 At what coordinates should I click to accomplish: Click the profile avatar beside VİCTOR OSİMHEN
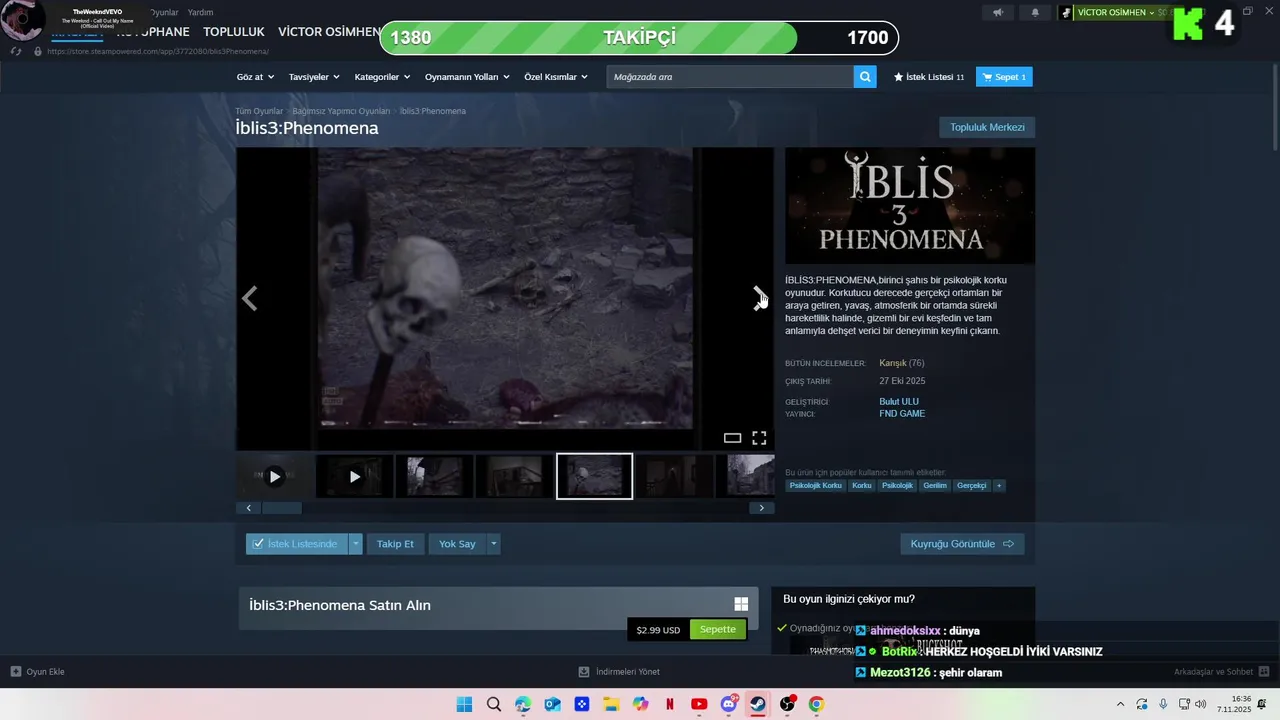pyautogui.click(x=1067, y=13)
